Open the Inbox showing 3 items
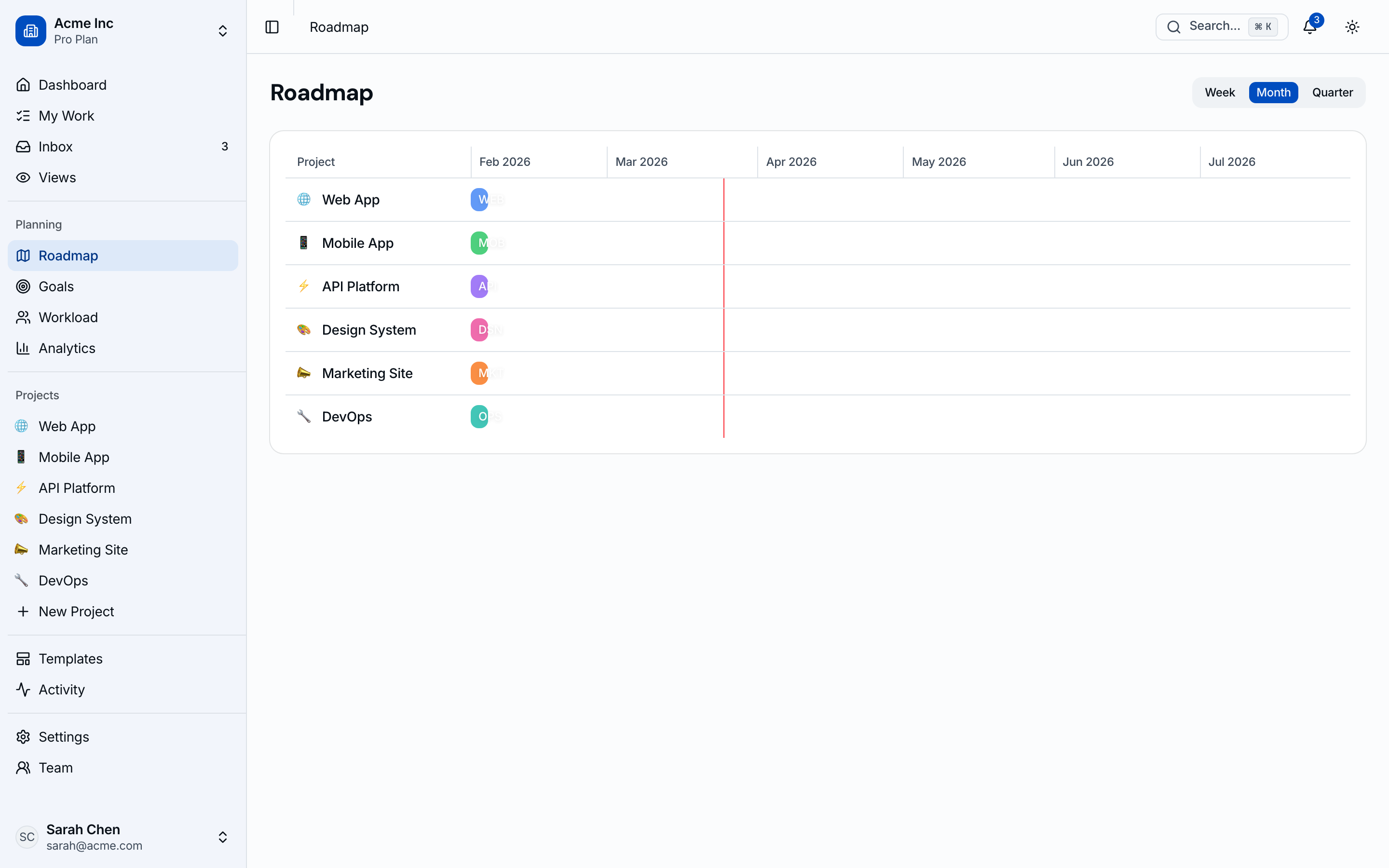This screenshot has width=1389, height=868. [55, 147]
